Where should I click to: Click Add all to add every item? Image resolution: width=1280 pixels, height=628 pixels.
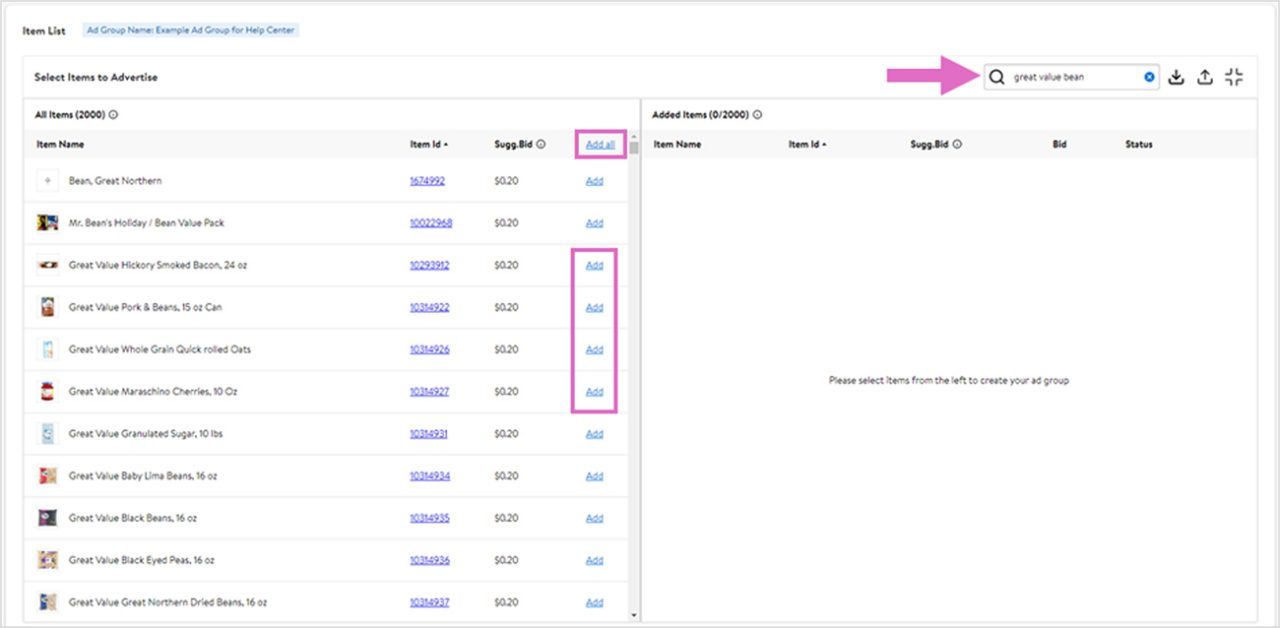click(600, 144)
